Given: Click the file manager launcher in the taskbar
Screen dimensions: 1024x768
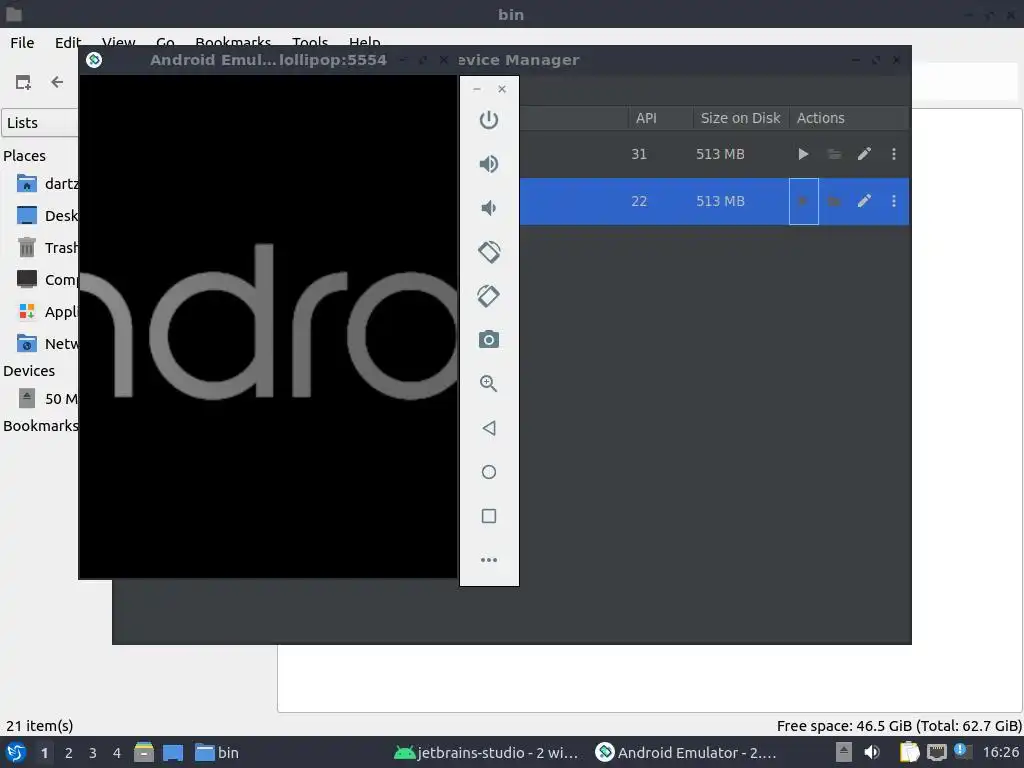Looking at the screenshot, I should pos(144,752).
